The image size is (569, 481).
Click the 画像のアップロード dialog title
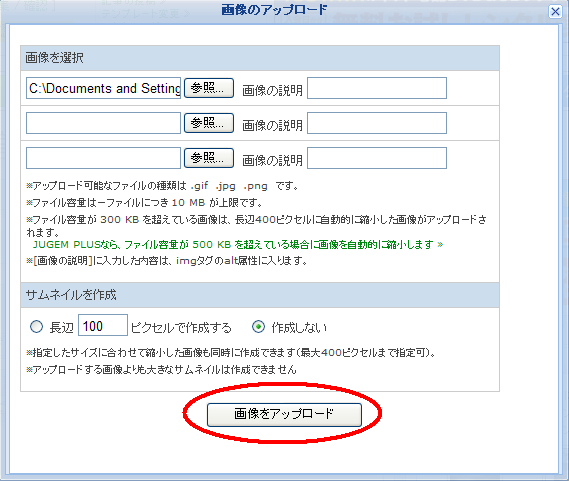274,10
